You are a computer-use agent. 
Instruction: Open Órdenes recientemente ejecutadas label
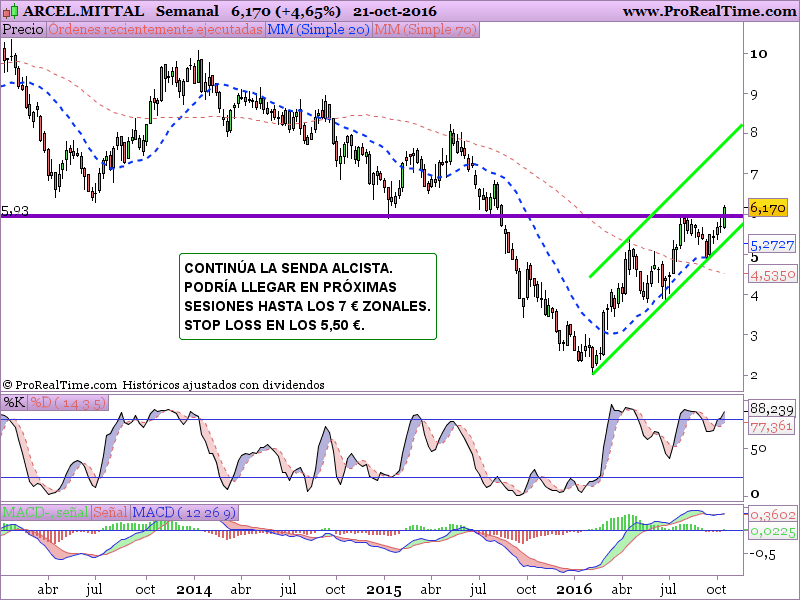(x=155, y=30)
